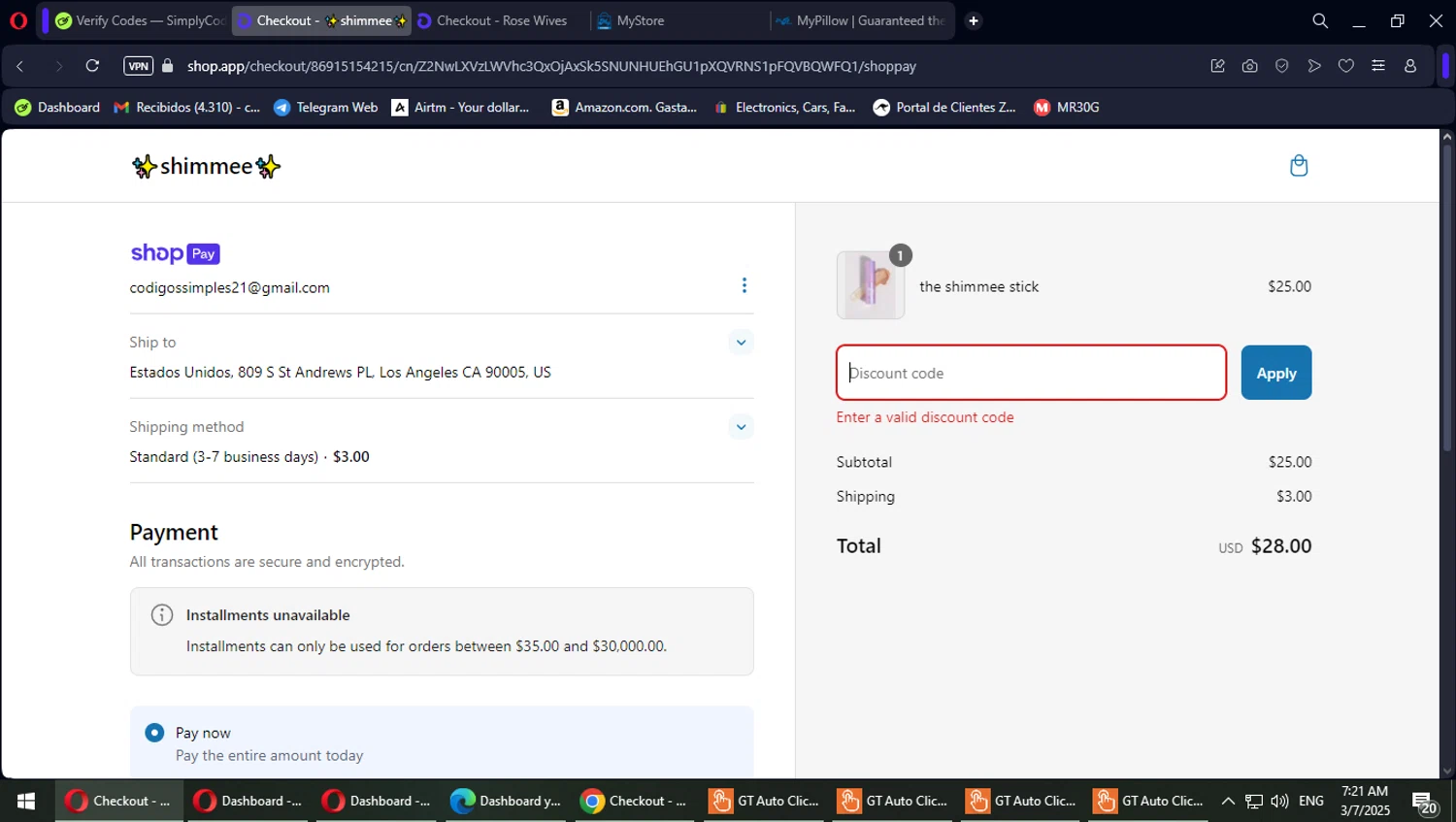Click the Enter a valid discount code error
1456x822 pixels.
click(x=925, y=417)
